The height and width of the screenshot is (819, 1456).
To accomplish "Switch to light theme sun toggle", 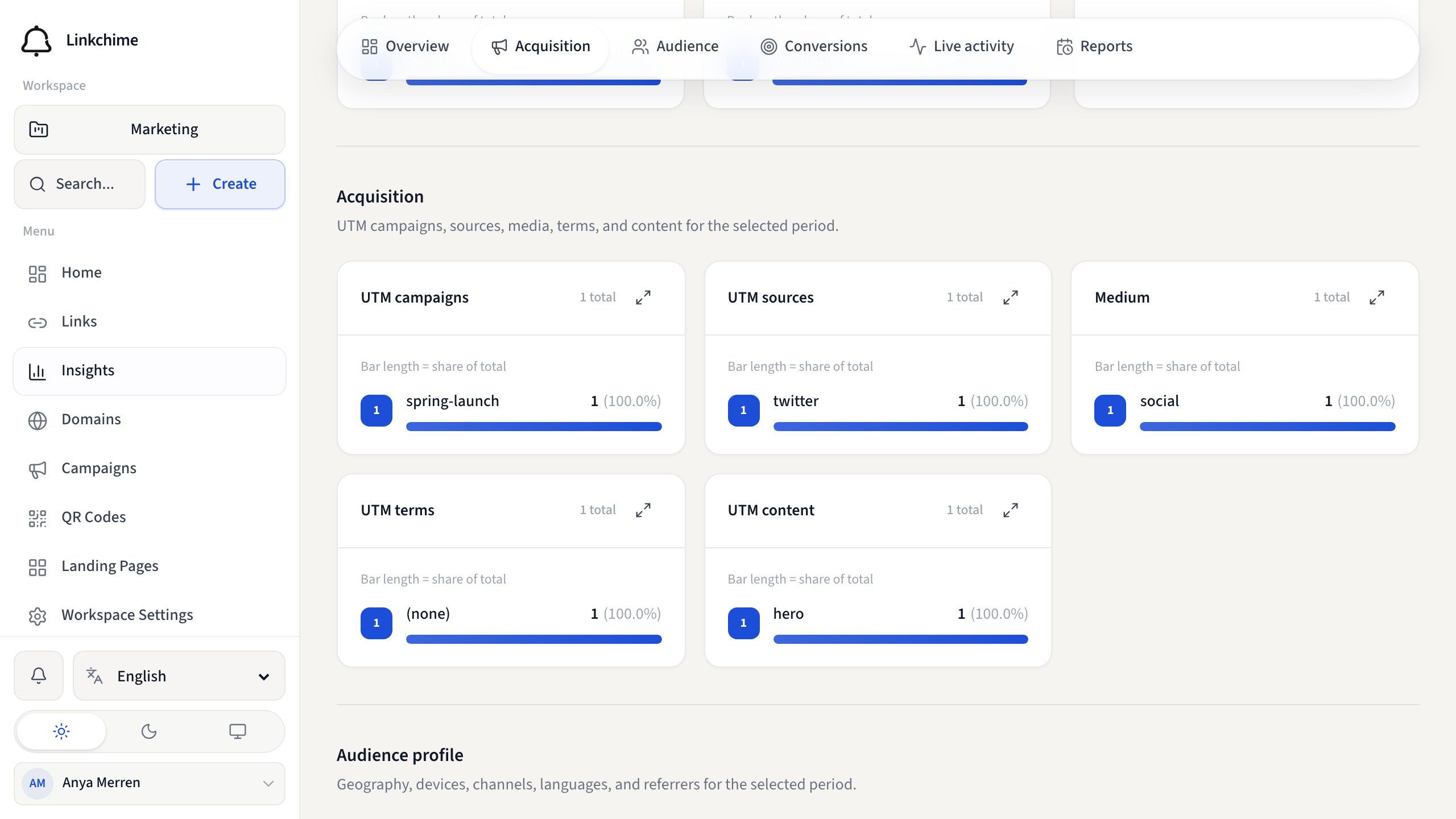I will 61,731.
